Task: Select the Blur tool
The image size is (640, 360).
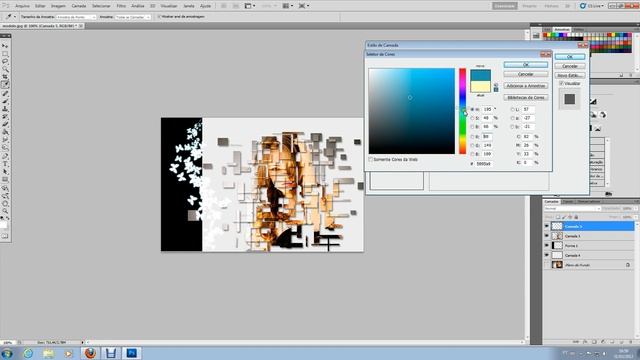Action: (x=5, y=140)
